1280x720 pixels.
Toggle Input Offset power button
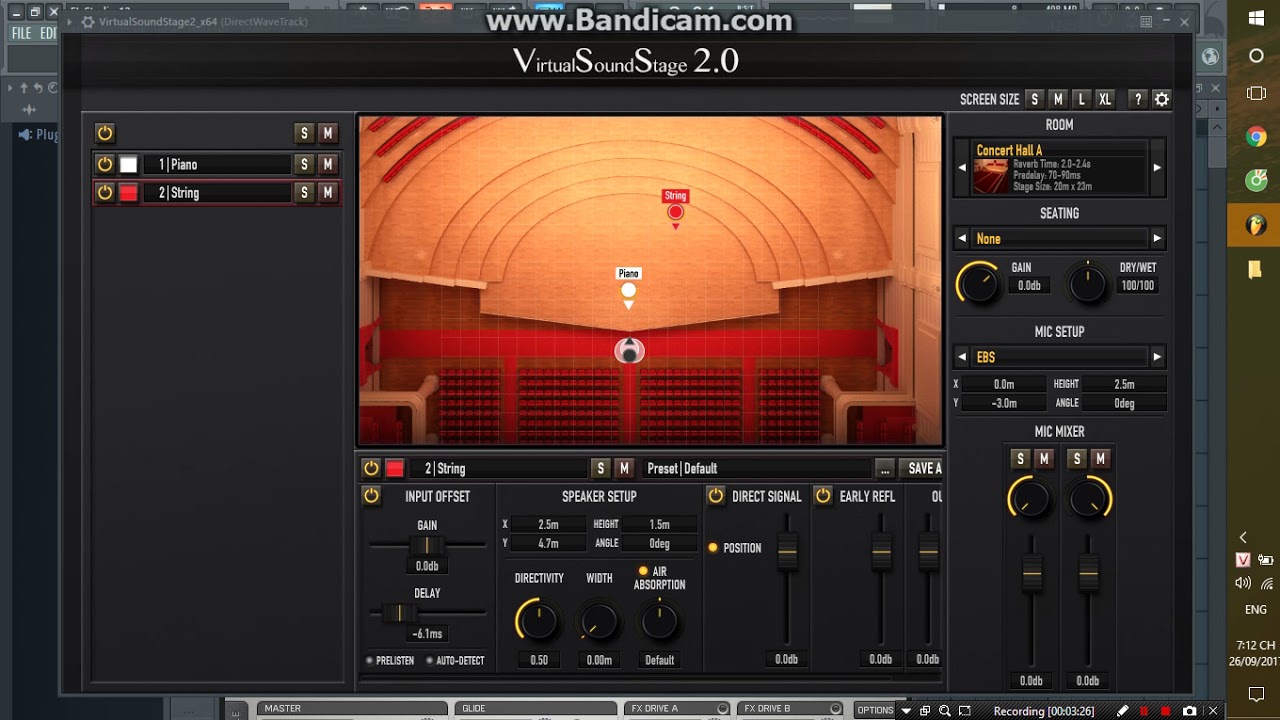click(x=371, y=496)
